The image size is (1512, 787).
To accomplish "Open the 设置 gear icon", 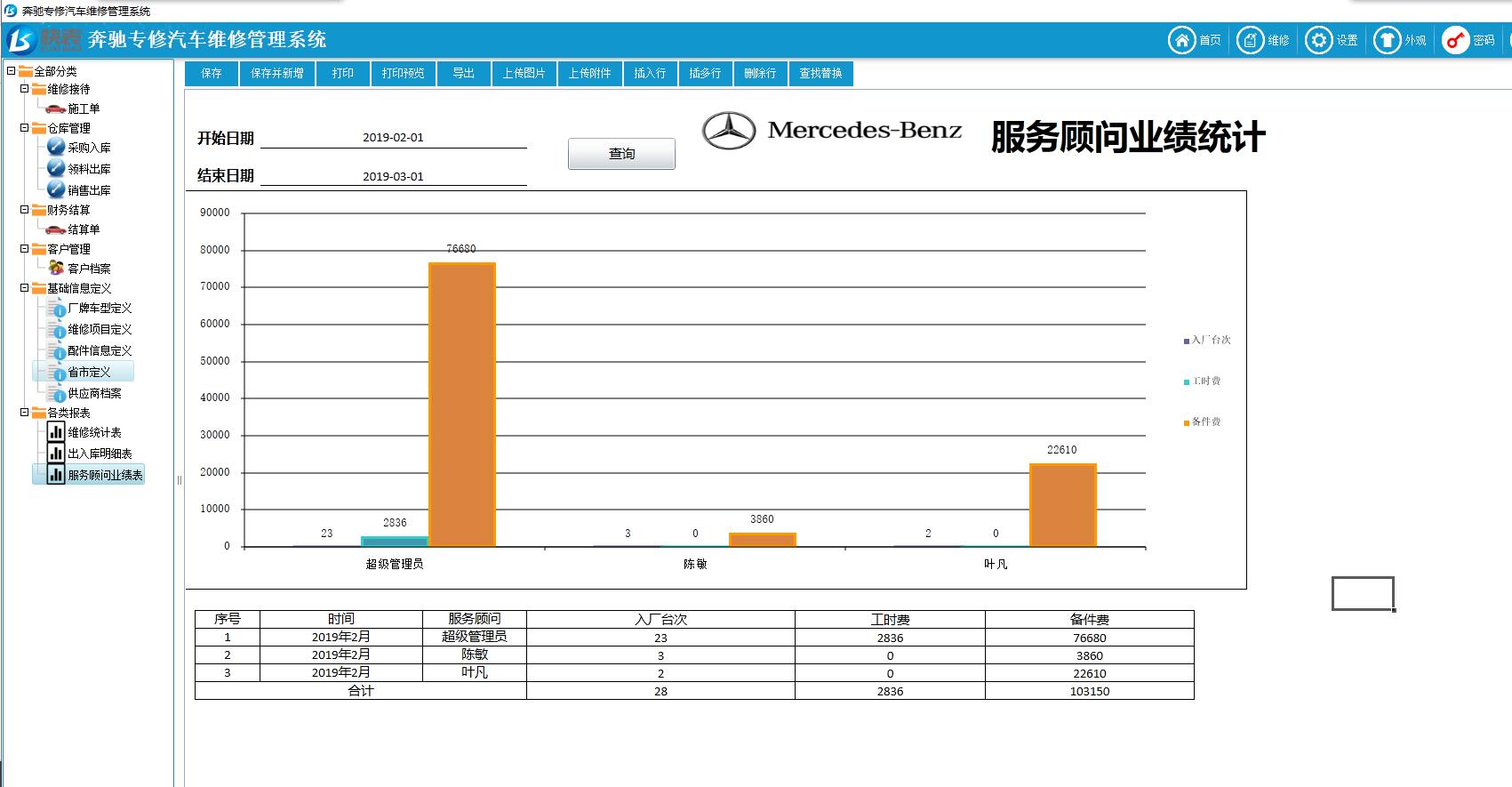I will pyautogui.click(x=1318, y=40).
